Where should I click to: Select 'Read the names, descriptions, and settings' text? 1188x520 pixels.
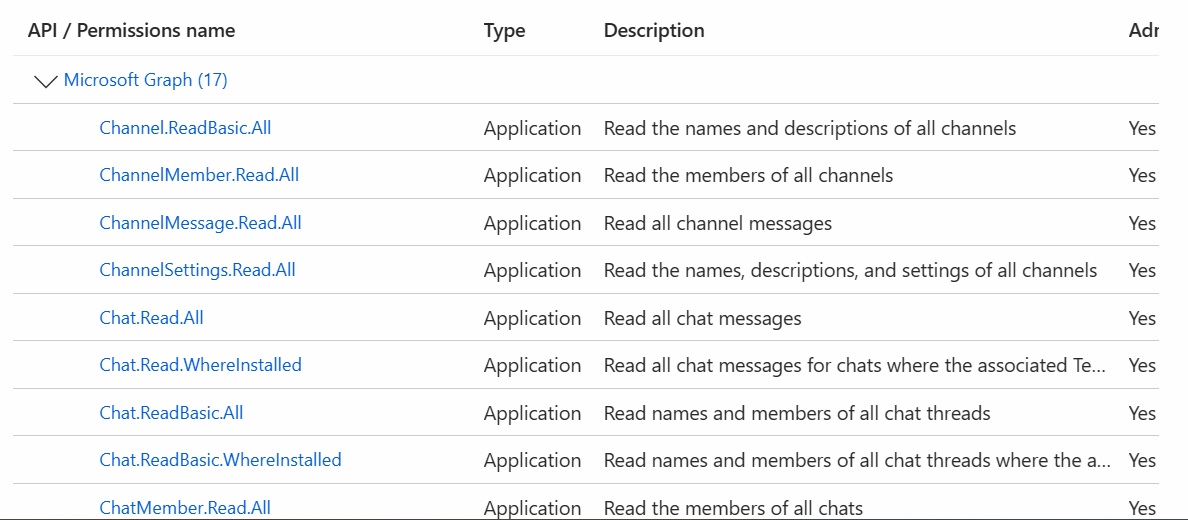pos(850,270)
